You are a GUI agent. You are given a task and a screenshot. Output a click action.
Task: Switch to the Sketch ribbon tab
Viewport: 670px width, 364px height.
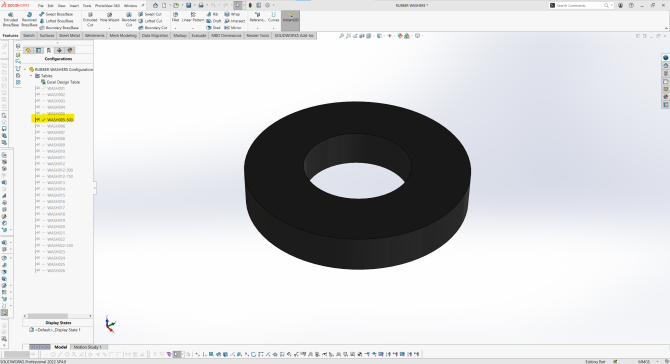[29, 35]
